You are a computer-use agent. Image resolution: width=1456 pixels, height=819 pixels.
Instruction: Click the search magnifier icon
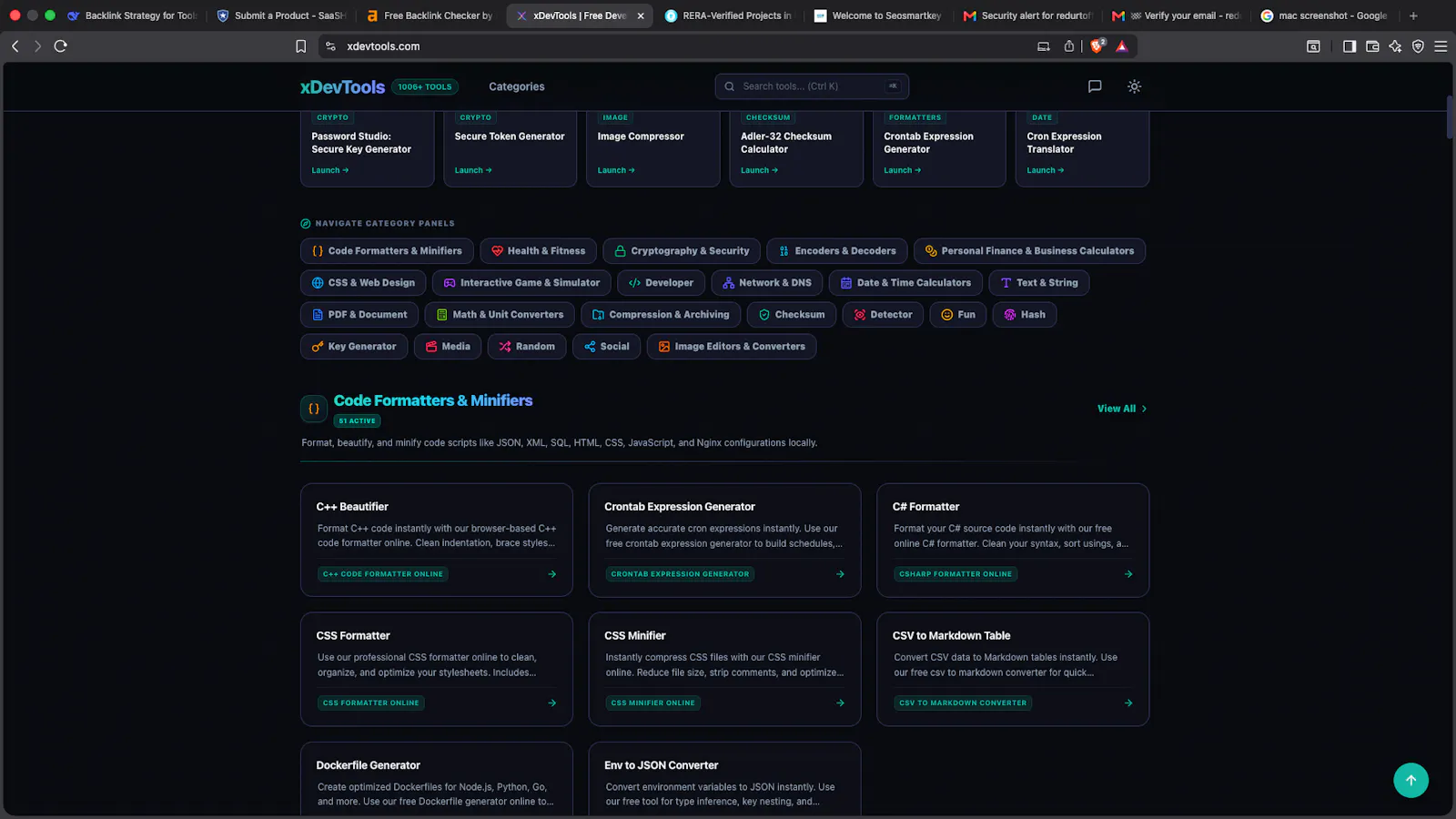pos(729,86)
